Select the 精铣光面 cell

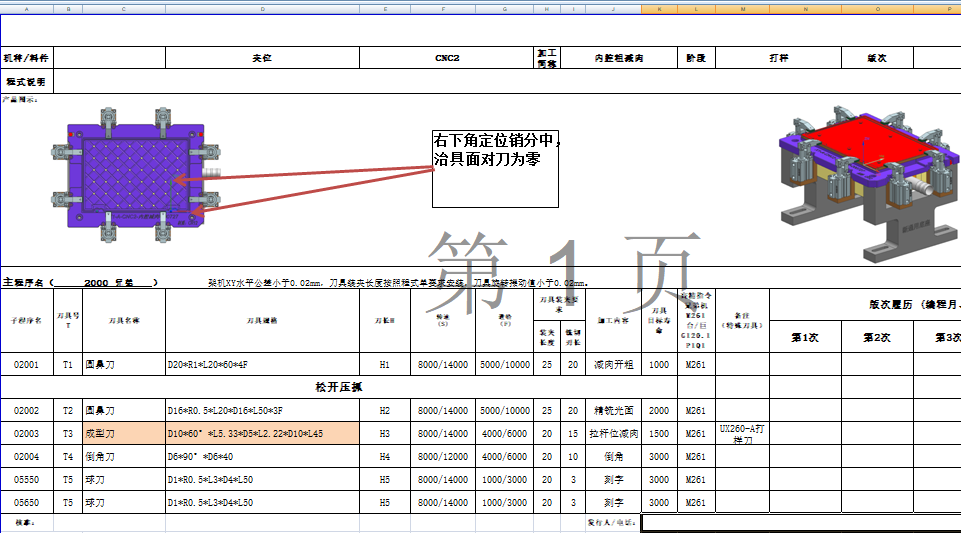click(x=613, y=410)
